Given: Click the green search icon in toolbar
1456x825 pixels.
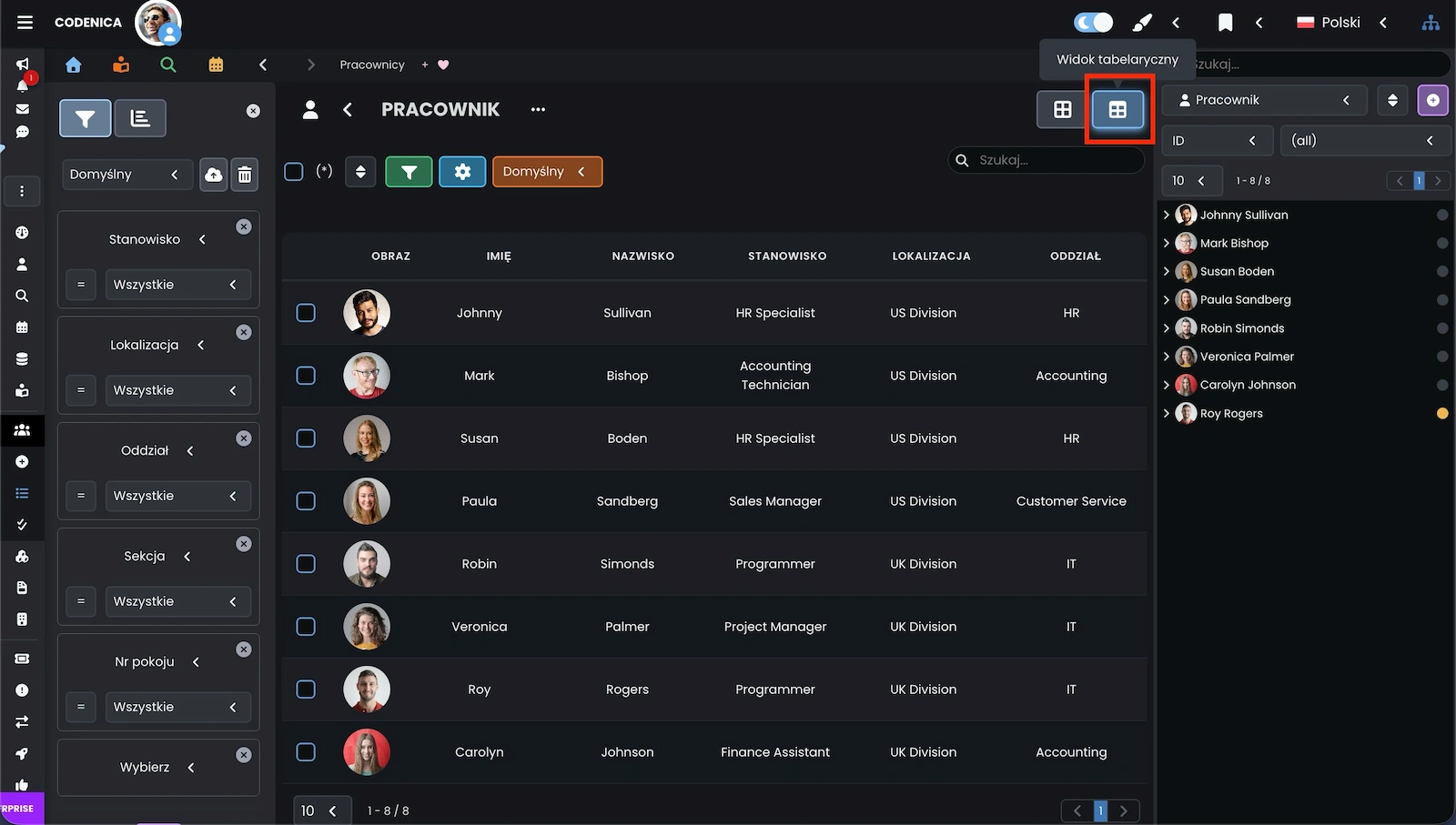Looking at the screenshot, I should pyautogui.click(x=168, y=65).
